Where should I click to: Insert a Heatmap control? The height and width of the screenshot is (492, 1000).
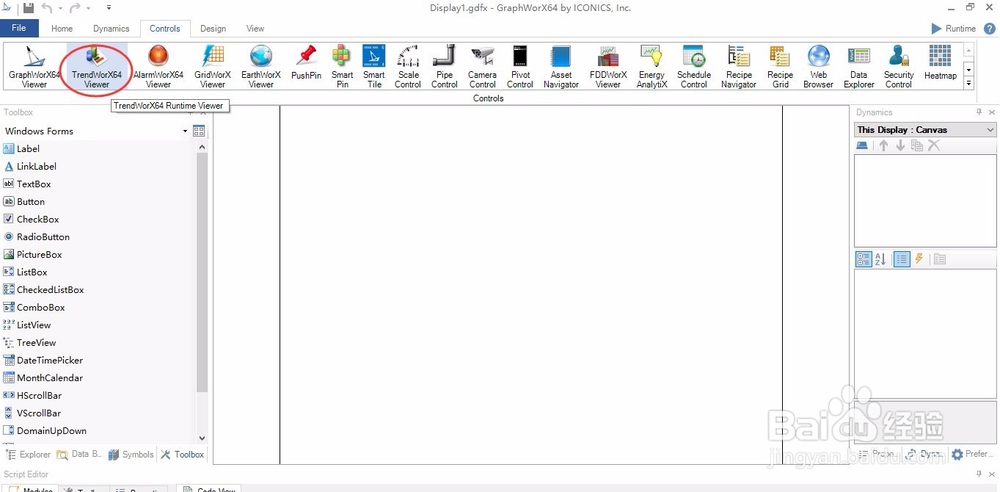point(940,63)
